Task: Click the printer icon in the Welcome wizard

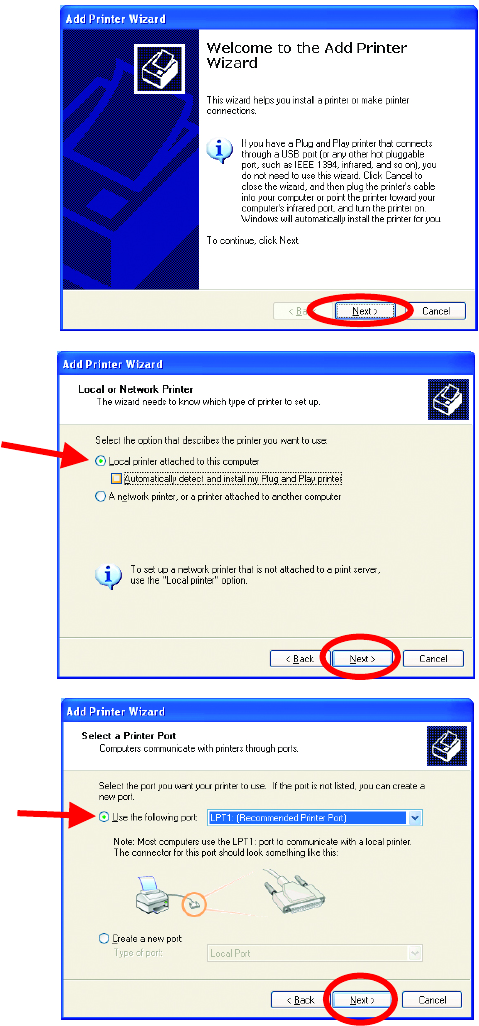Action: pyautogui.click(x=161, y=67)
